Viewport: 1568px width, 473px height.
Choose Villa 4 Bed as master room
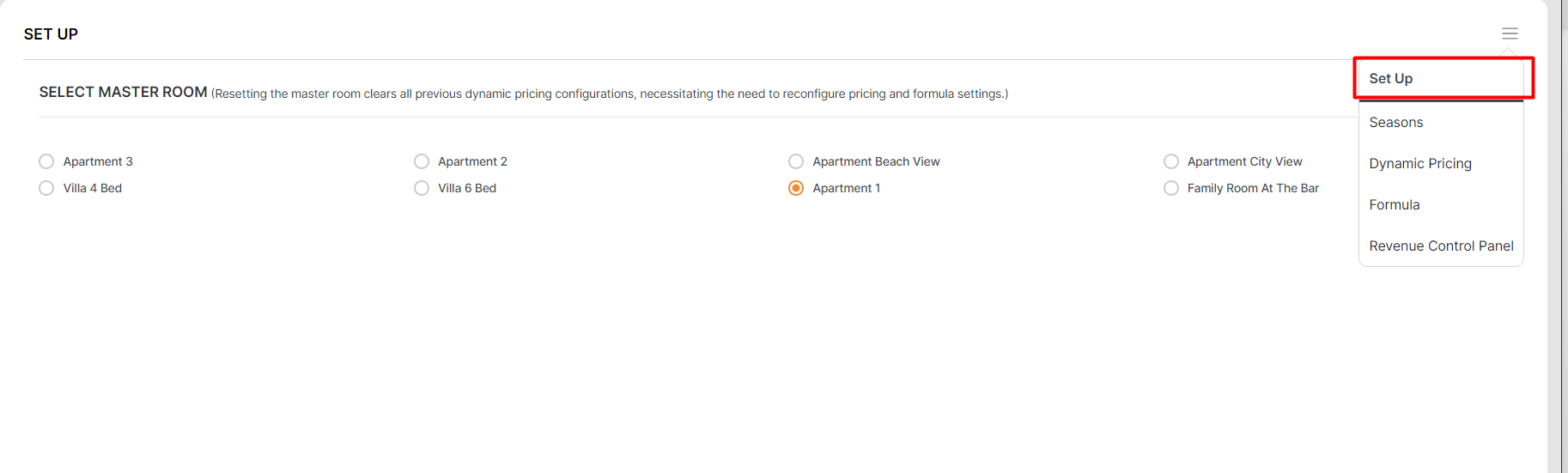(x=46, y=188)
